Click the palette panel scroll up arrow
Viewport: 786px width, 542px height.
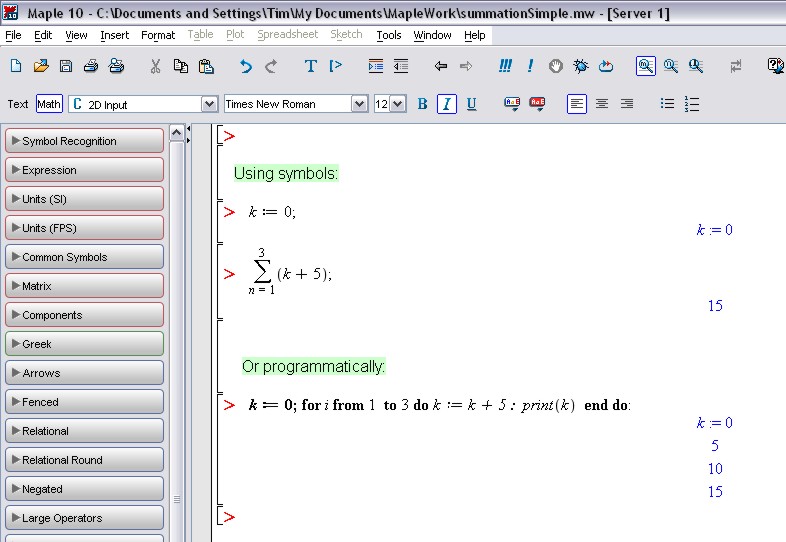coord(176,132)
